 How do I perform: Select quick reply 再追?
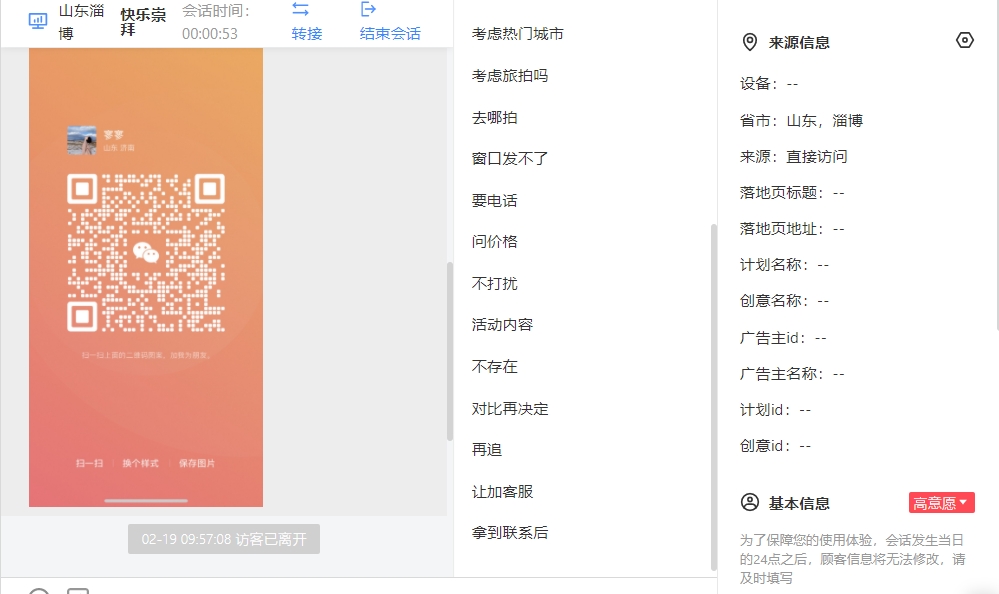point(487,450)
